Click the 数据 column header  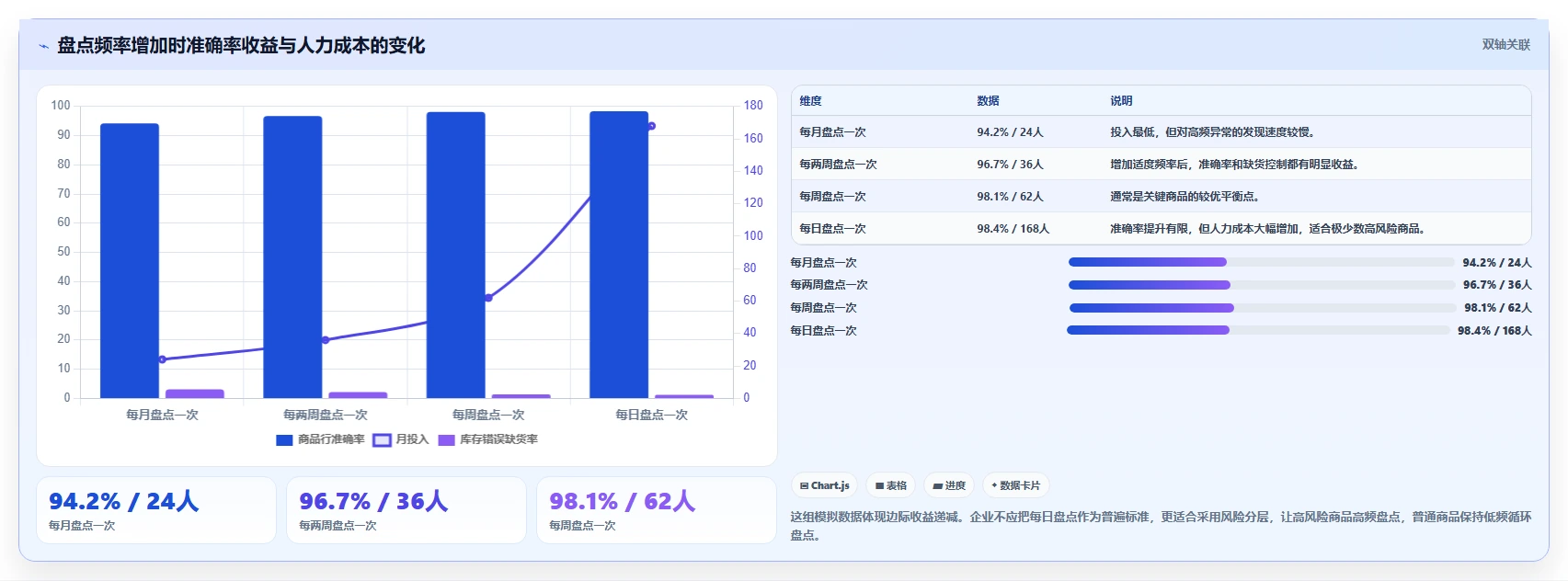pos(988,101)
